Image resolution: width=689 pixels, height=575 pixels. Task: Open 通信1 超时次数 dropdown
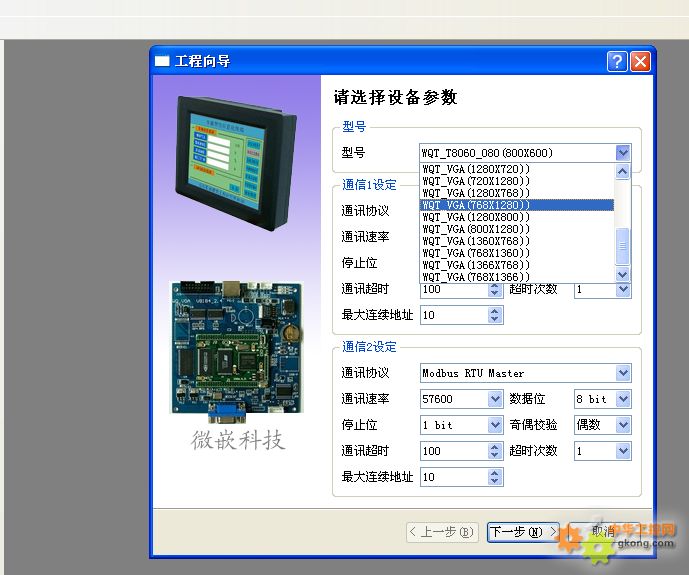pos(623,290)
